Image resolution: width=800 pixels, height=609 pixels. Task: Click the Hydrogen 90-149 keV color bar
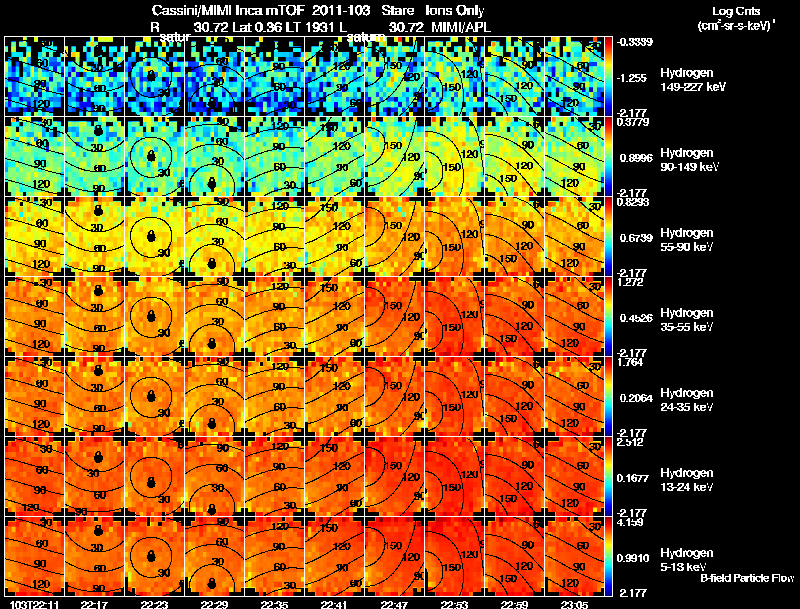coord(608,157)
